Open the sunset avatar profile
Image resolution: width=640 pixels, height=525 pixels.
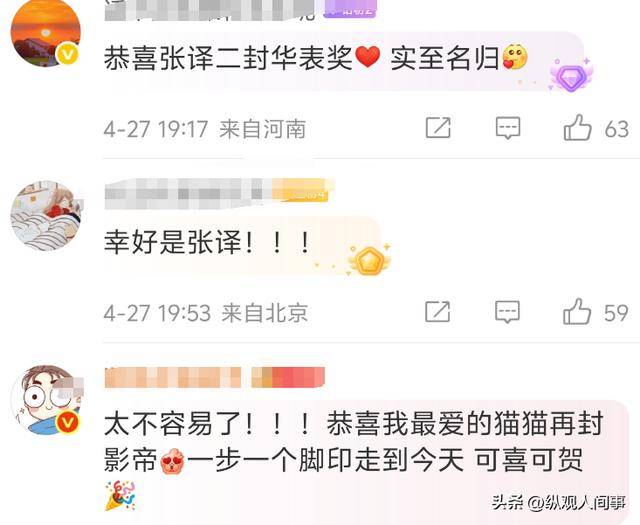(x=46, y=33)
